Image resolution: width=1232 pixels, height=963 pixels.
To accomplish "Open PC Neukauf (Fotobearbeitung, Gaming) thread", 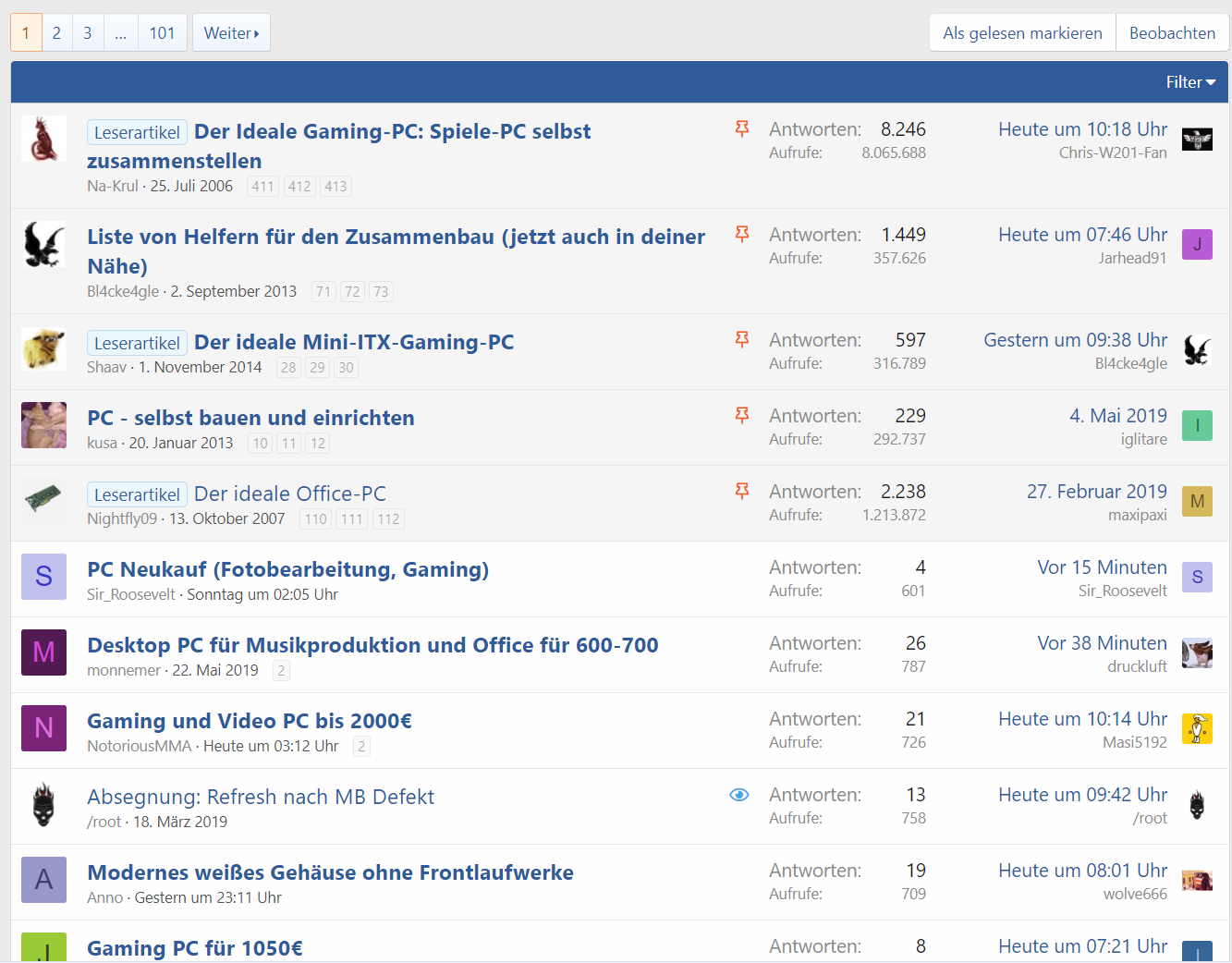I will [287, 569].
